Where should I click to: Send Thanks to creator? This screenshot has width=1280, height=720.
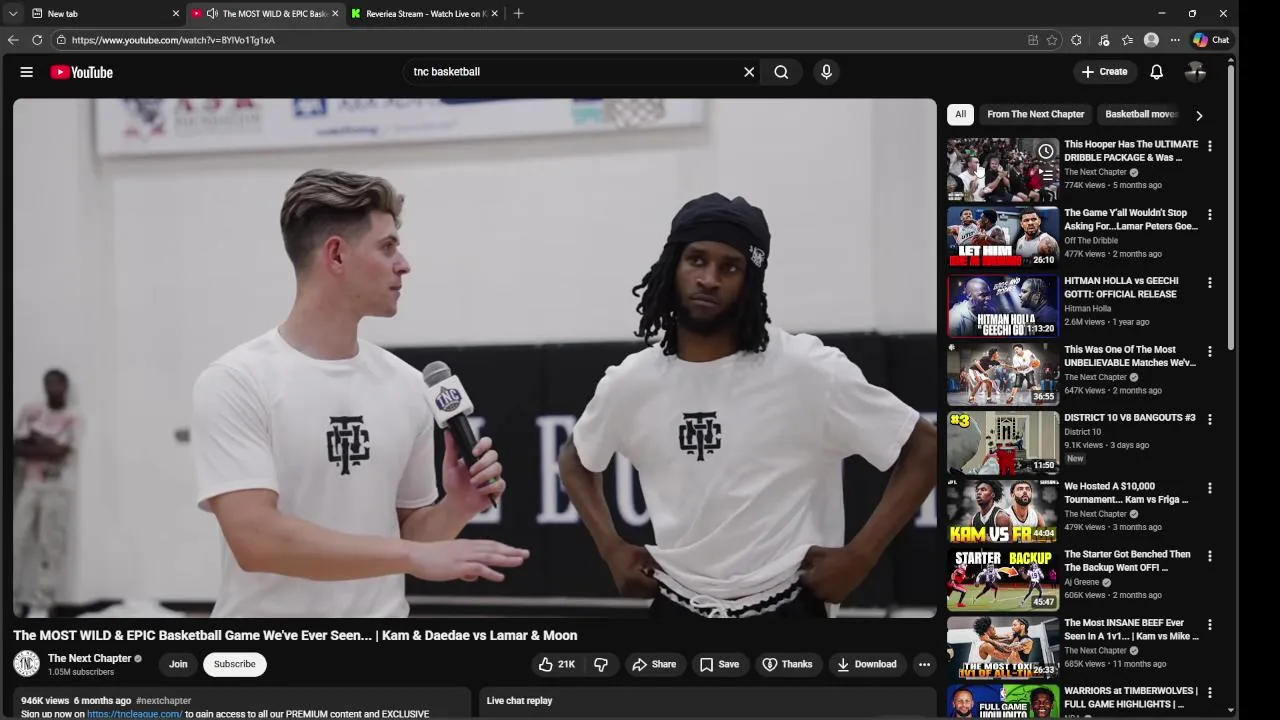pyautogui.click(x=787, y=664)
